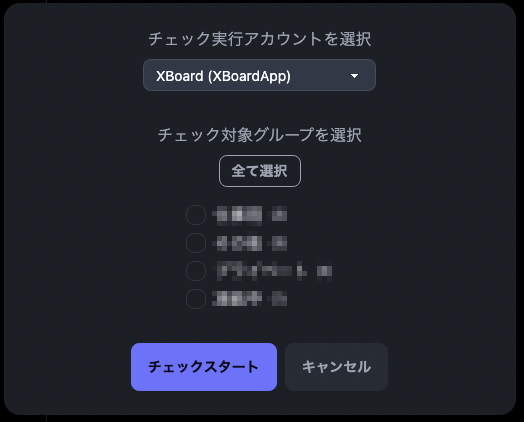This screenshot has height=422, width=524.
Task: Tick the fourth group's round checkbox
Action: click(x=196, y=299)
